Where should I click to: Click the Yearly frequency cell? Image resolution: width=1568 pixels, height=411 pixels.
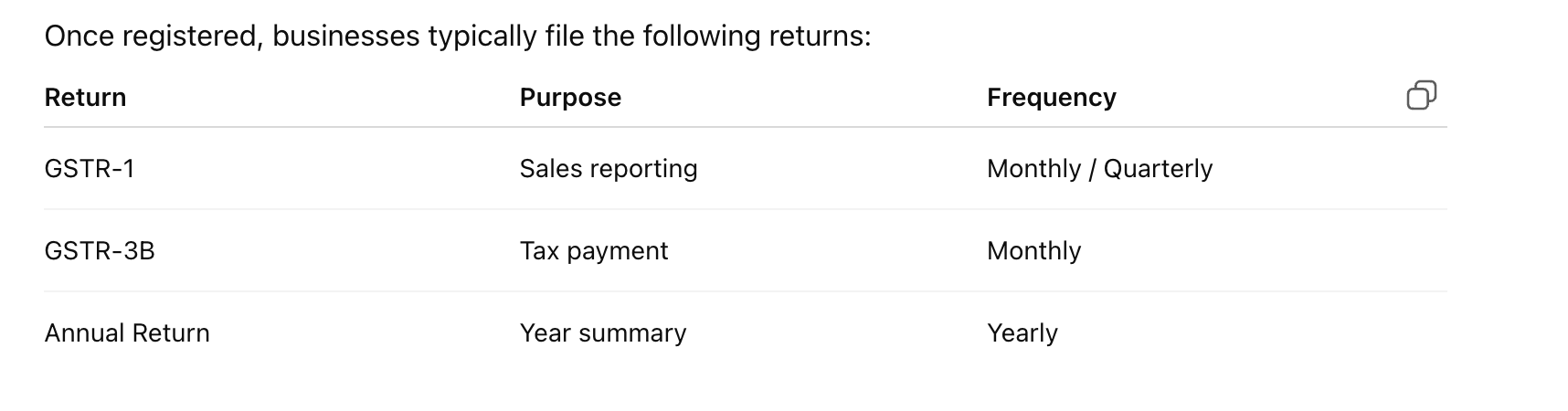point(1022,333)
